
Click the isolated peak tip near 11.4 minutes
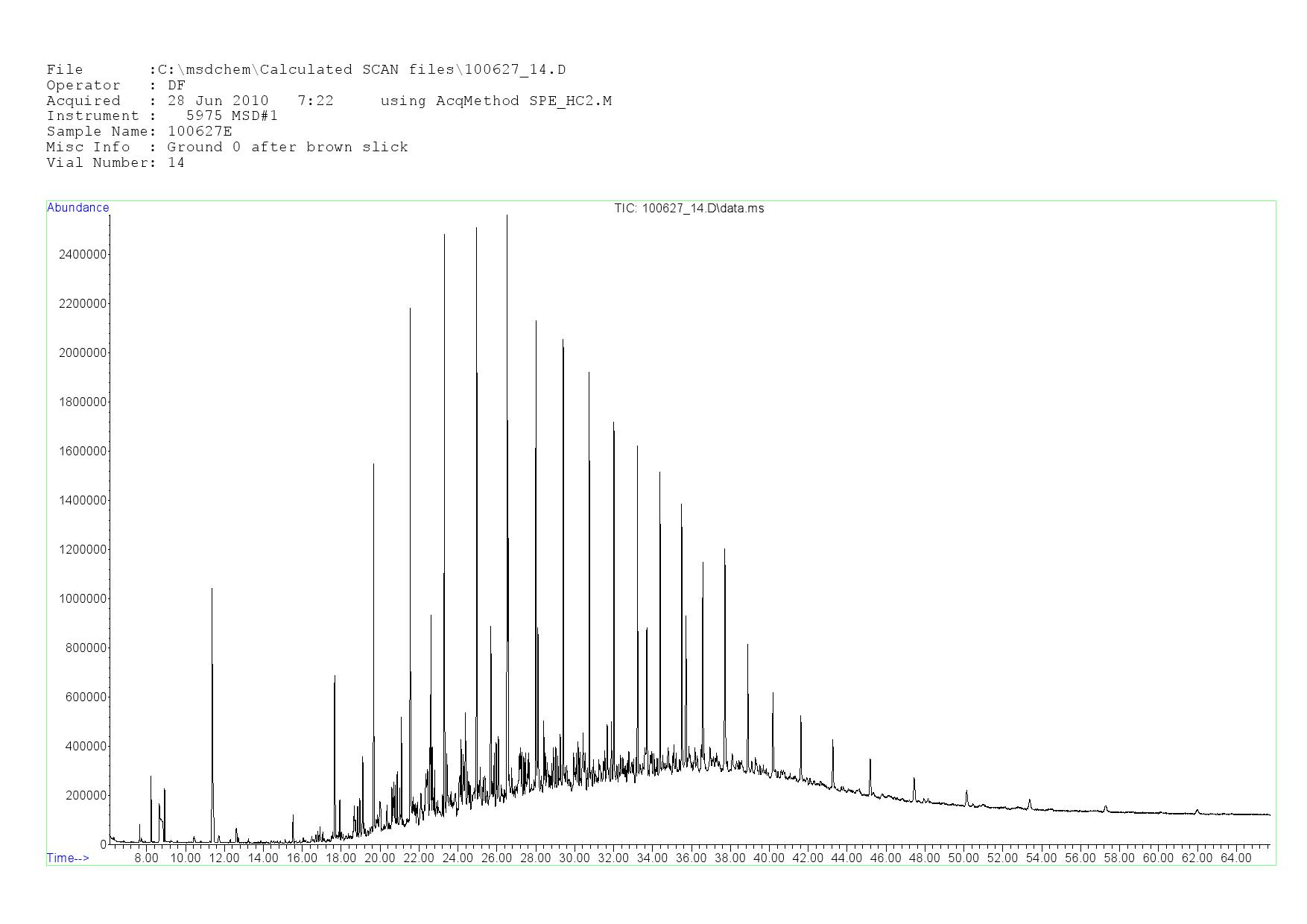[212, 589]
